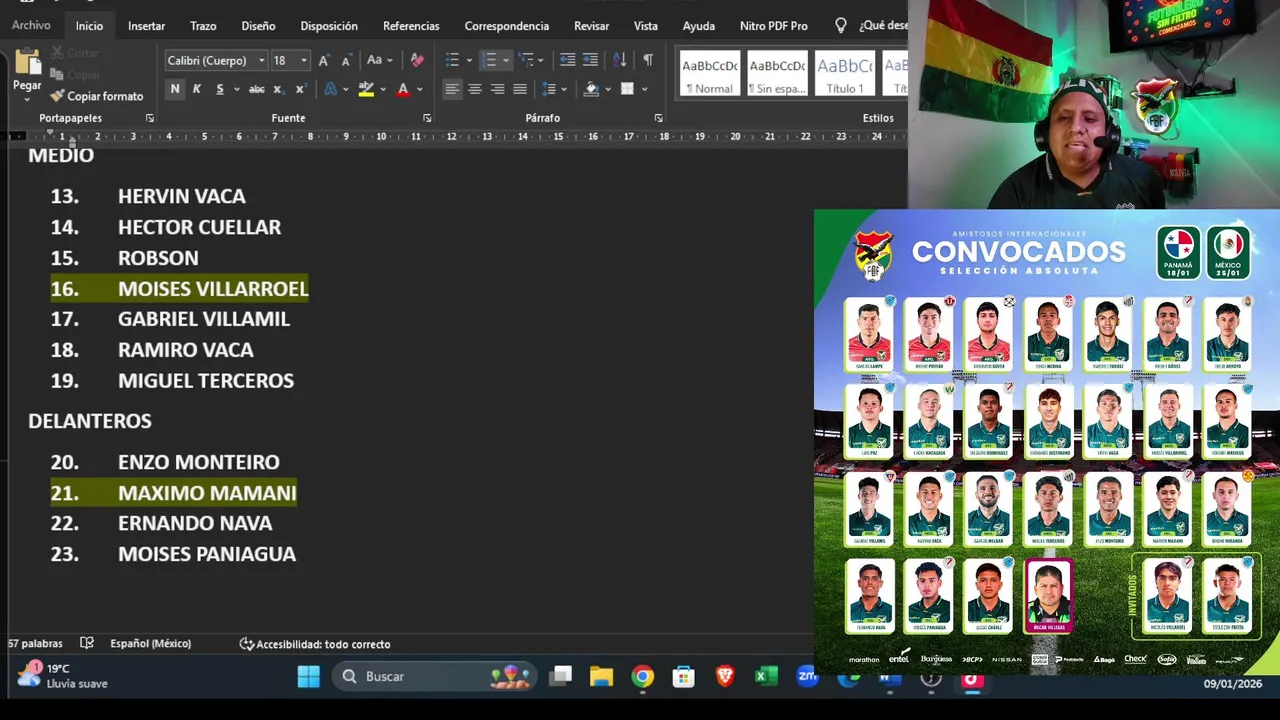
Task: Click the lightbulb '¿Qué desea' search icon
Action: click(x=841, y=26)
